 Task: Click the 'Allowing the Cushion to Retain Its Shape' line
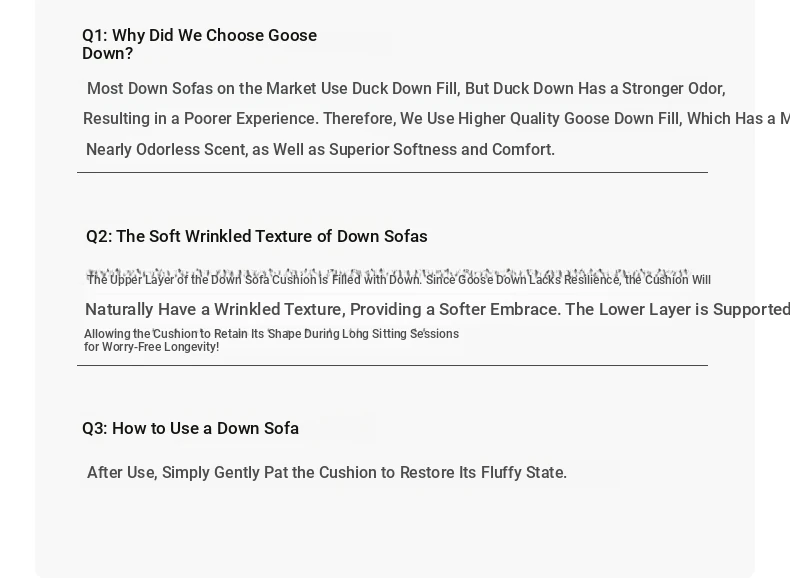click(x=272, y=334)
